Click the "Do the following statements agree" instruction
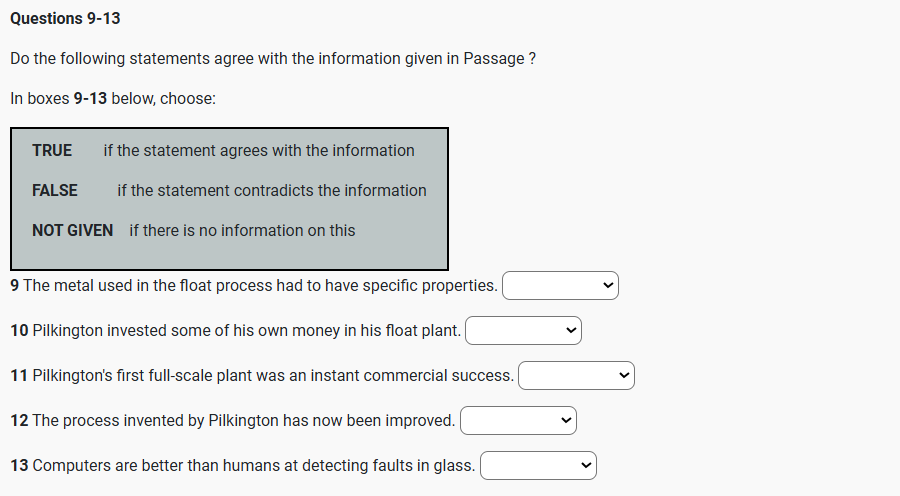This screenshot has width=900, height=496. (273, 59)
